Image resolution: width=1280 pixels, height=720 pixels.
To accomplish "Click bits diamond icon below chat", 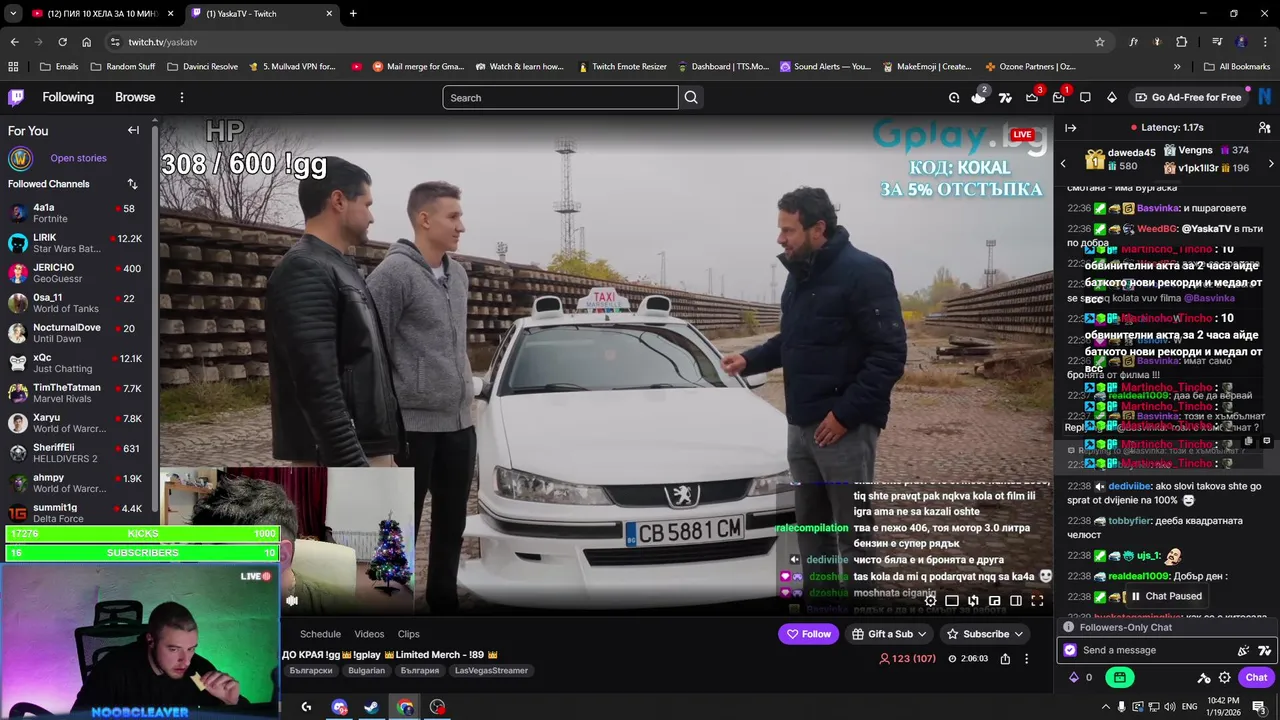I will click(x=1074, y=677).
